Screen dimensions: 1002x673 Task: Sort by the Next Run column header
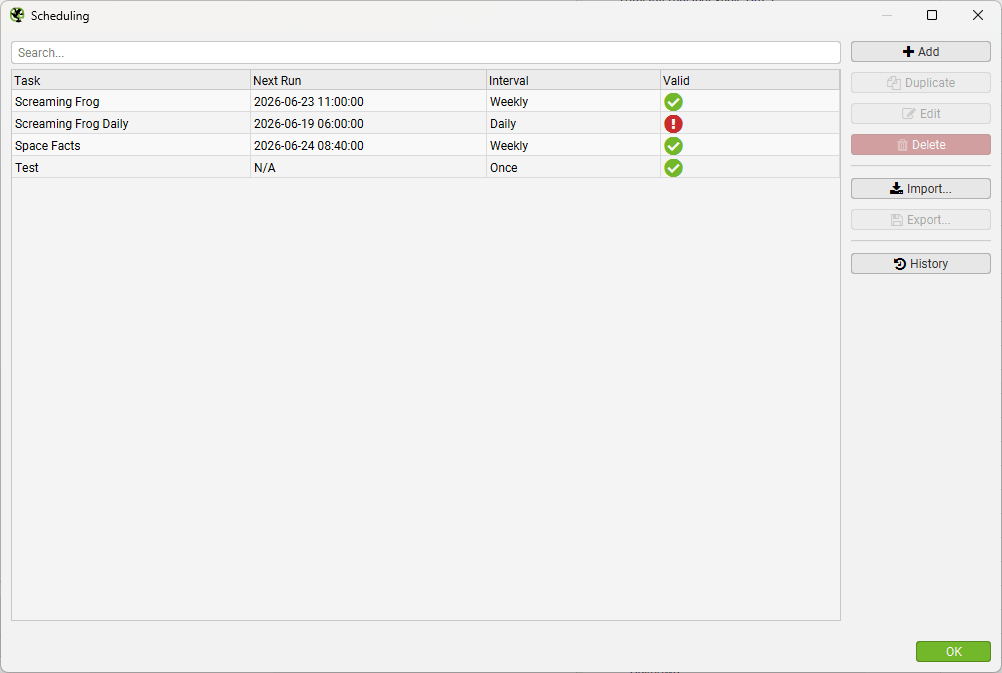coord(368,81)
